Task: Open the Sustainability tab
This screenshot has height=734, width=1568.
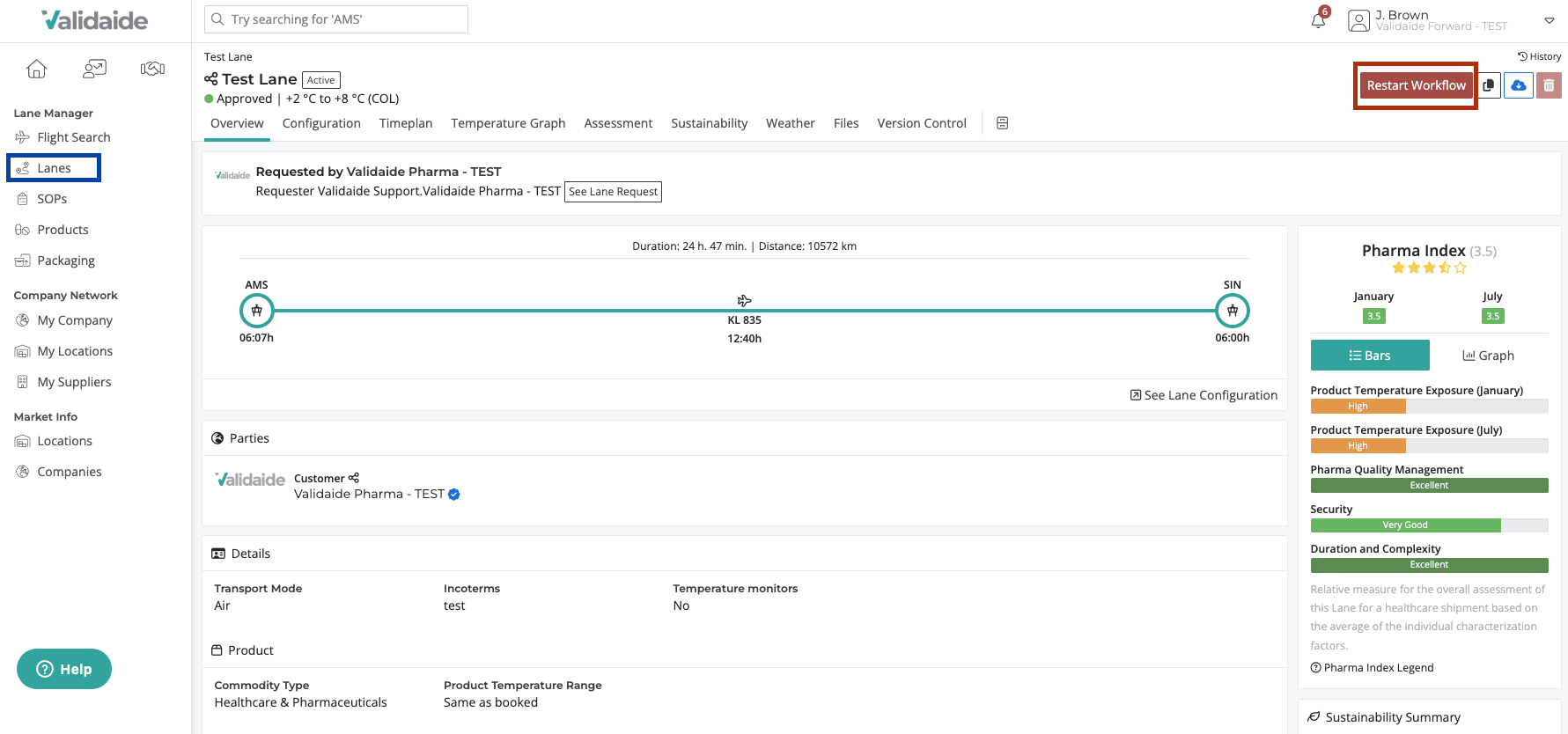Action: click(x=709, y=123)
